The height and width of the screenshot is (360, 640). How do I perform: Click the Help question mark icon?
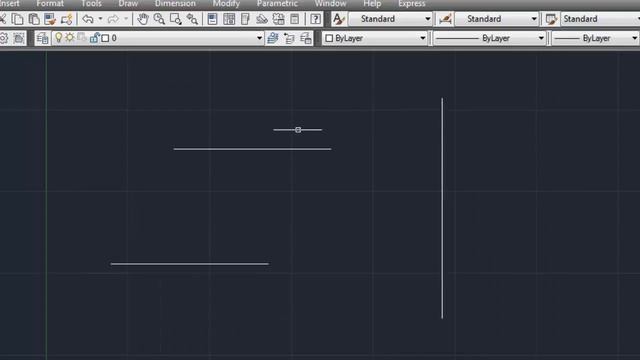click(x=315, y=19)
